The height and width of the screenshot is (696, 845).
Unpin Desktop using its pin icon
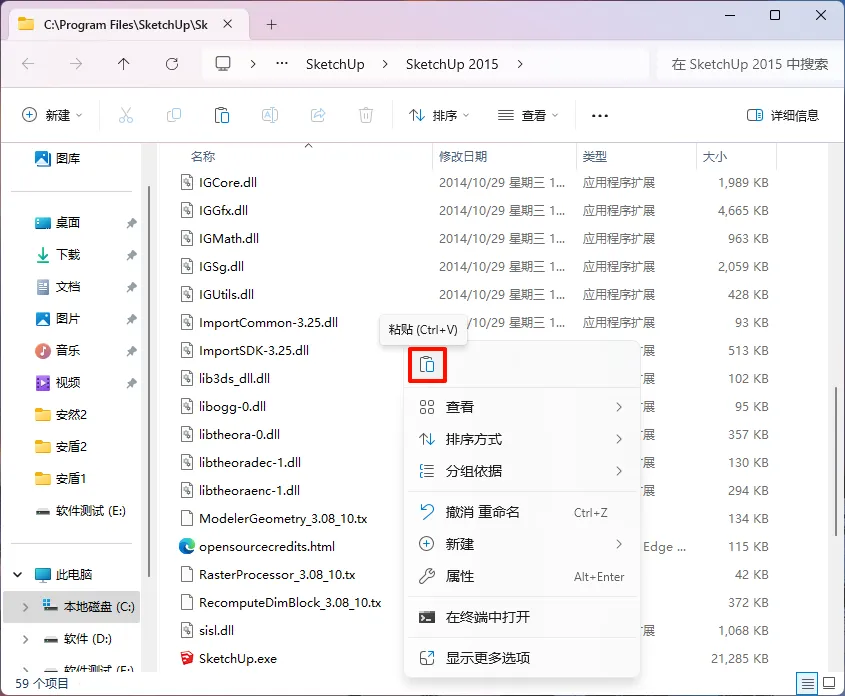click(131, 223)
